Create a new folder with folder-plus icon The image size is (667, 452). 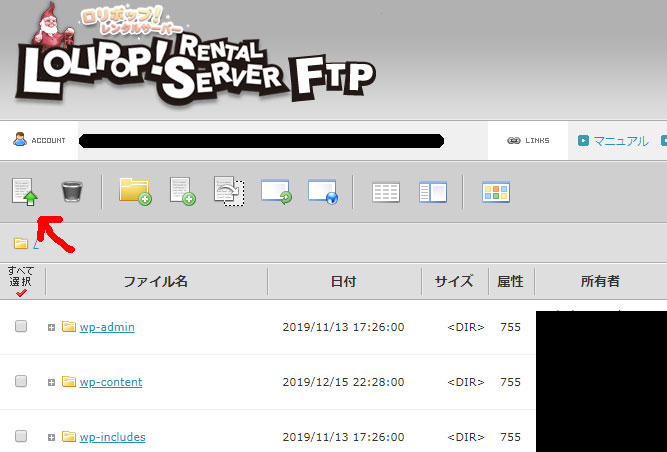135,191
